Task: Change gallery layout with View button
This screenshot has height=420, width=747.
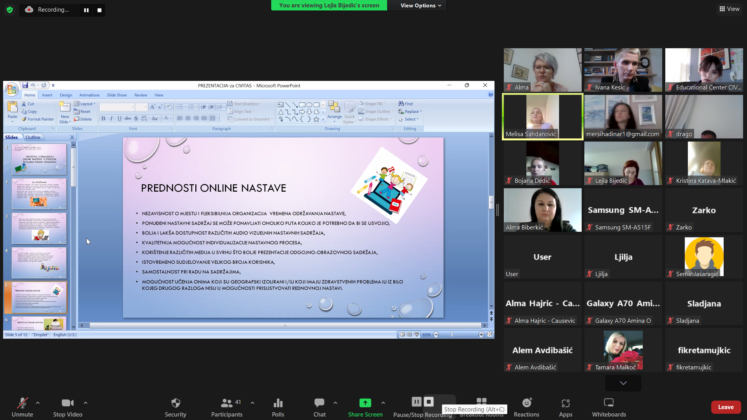Action: (729, 9)
